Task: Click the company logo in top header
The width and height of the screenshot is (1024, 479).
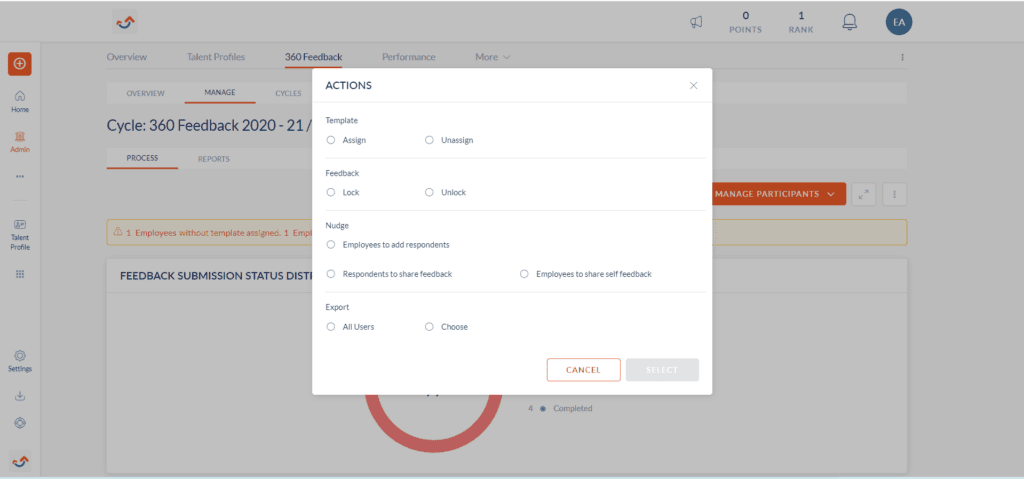Action: [124, 23]
